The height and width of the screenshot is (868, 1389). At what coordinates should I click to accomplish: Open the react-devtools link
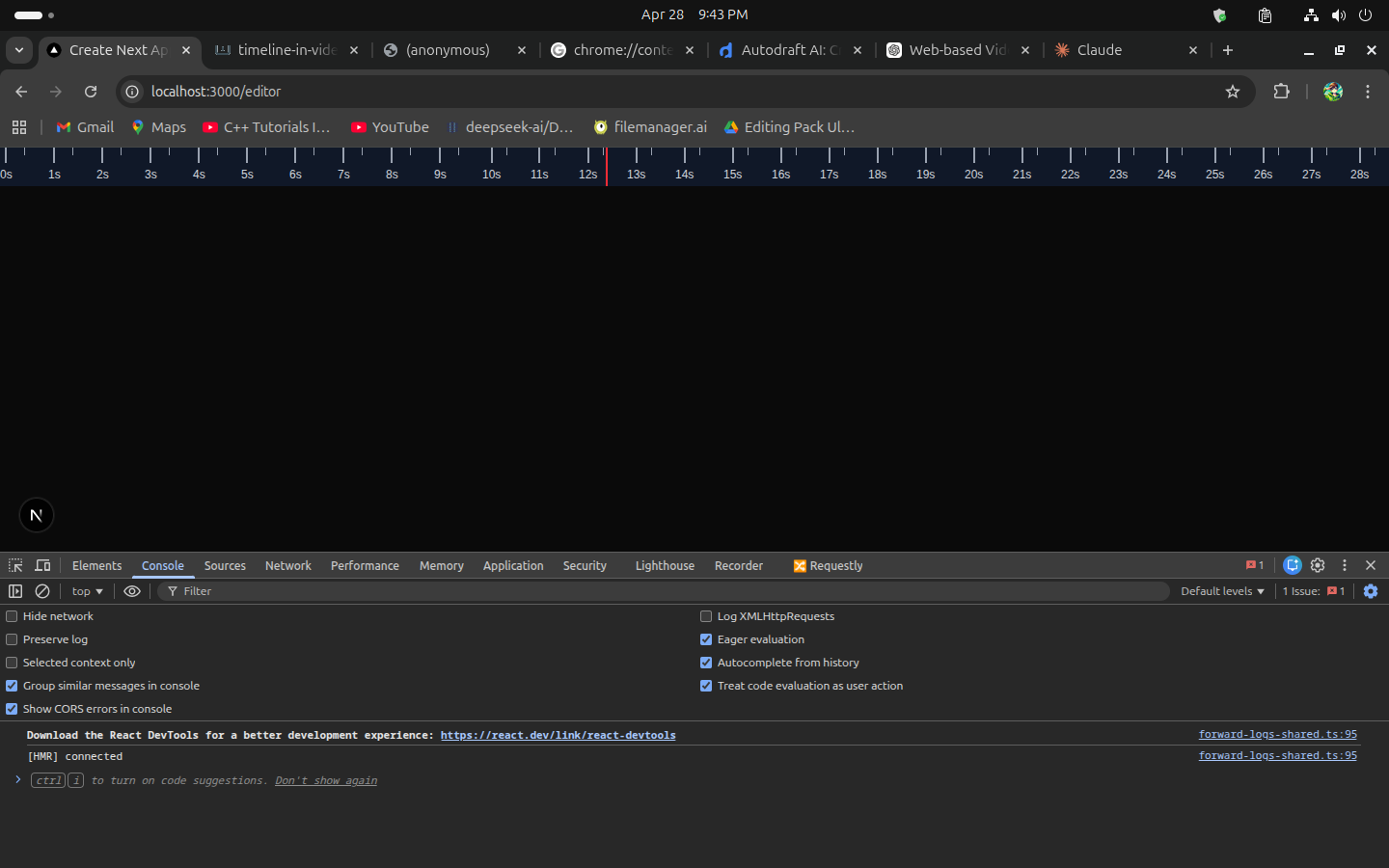coord(558,735)
